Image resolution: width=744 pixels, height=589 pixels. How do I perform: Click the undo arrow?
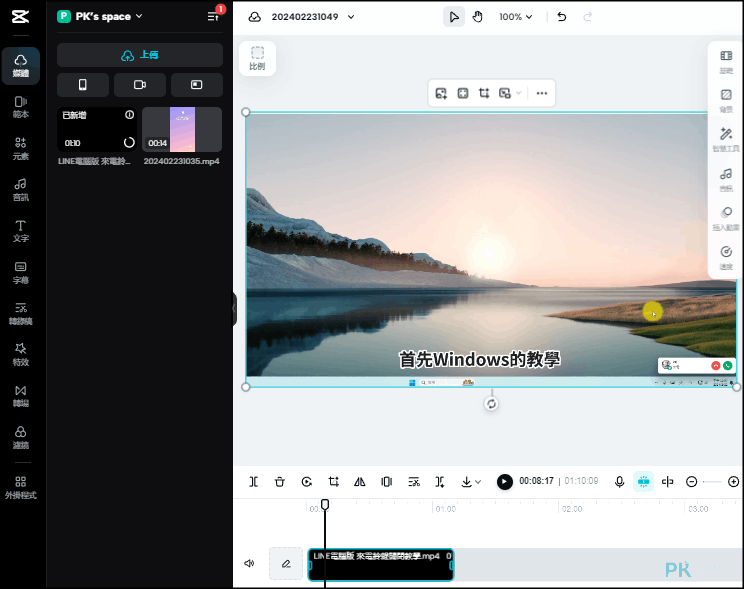[562, 17]
